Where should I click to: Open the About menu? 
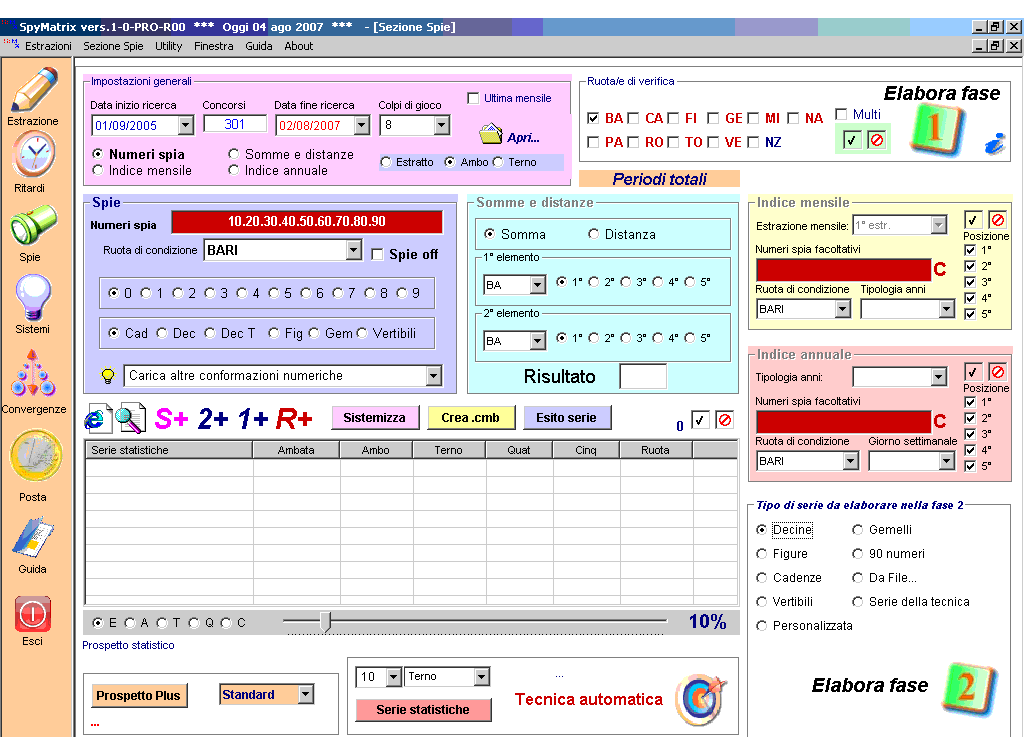pos(298,46)
